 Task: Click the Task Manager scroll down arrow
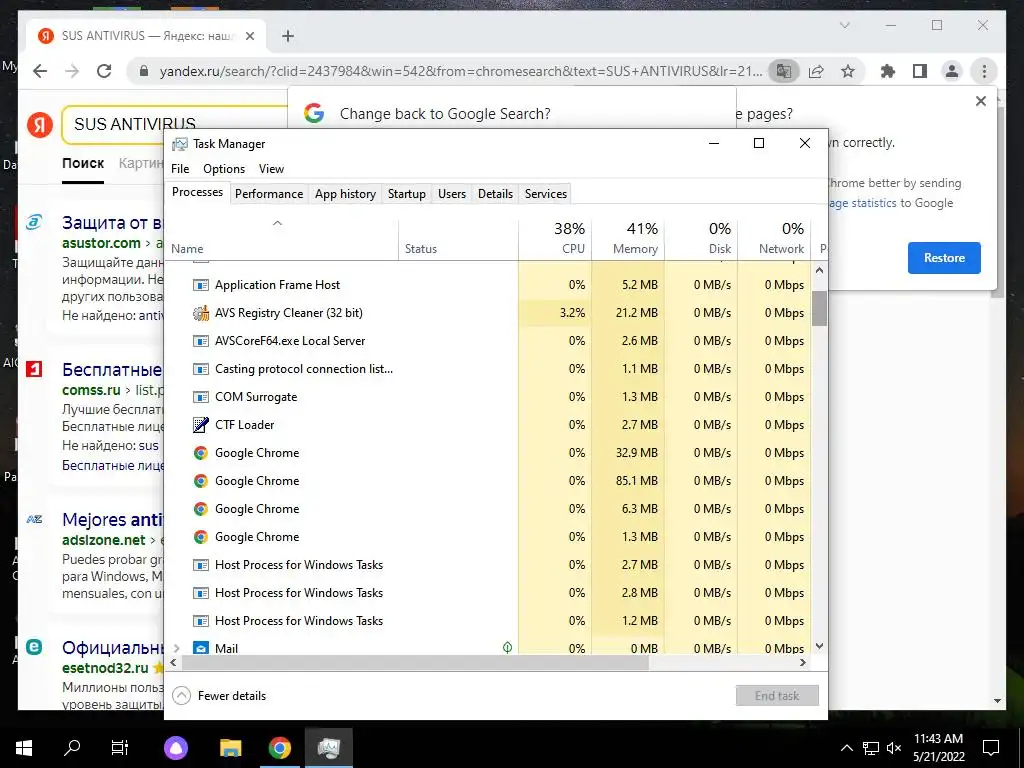(x=819, y=646)
